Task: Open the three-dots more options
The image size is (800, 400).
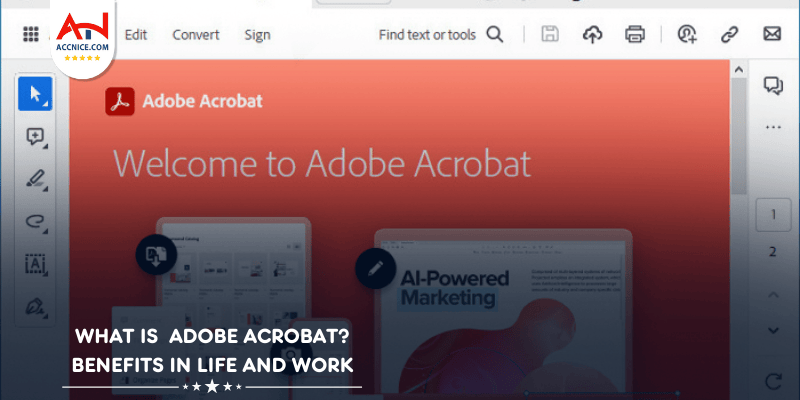Action: tap(773, 128)
